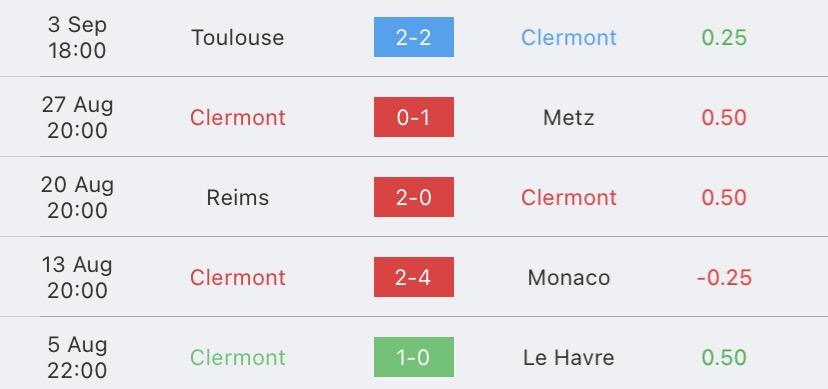The height and width of the screenshot is (389, 828).
Task: Select the 2-4 score against Monaco
Action: point(413,277)
